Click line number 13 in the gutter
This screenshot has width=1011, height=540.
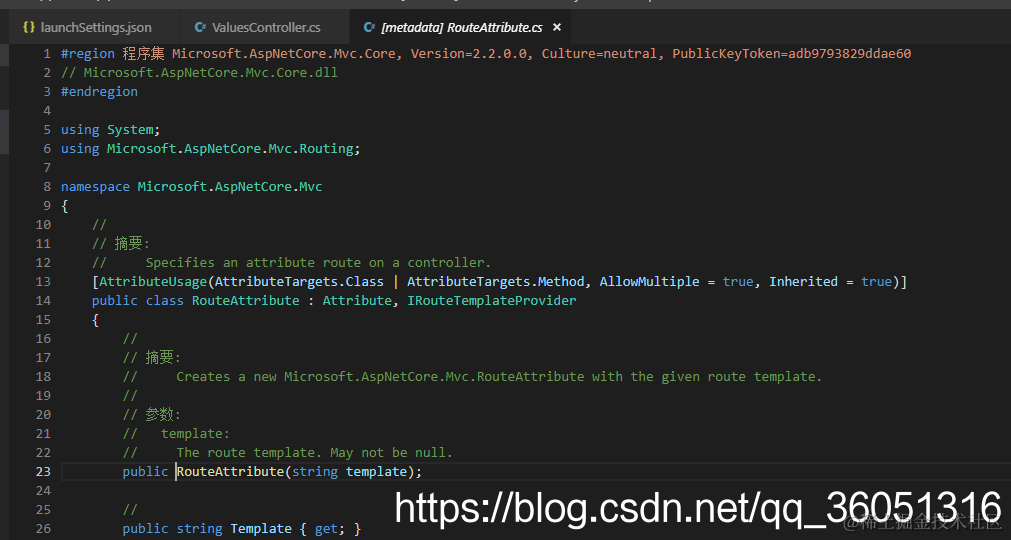click(43, 282)
